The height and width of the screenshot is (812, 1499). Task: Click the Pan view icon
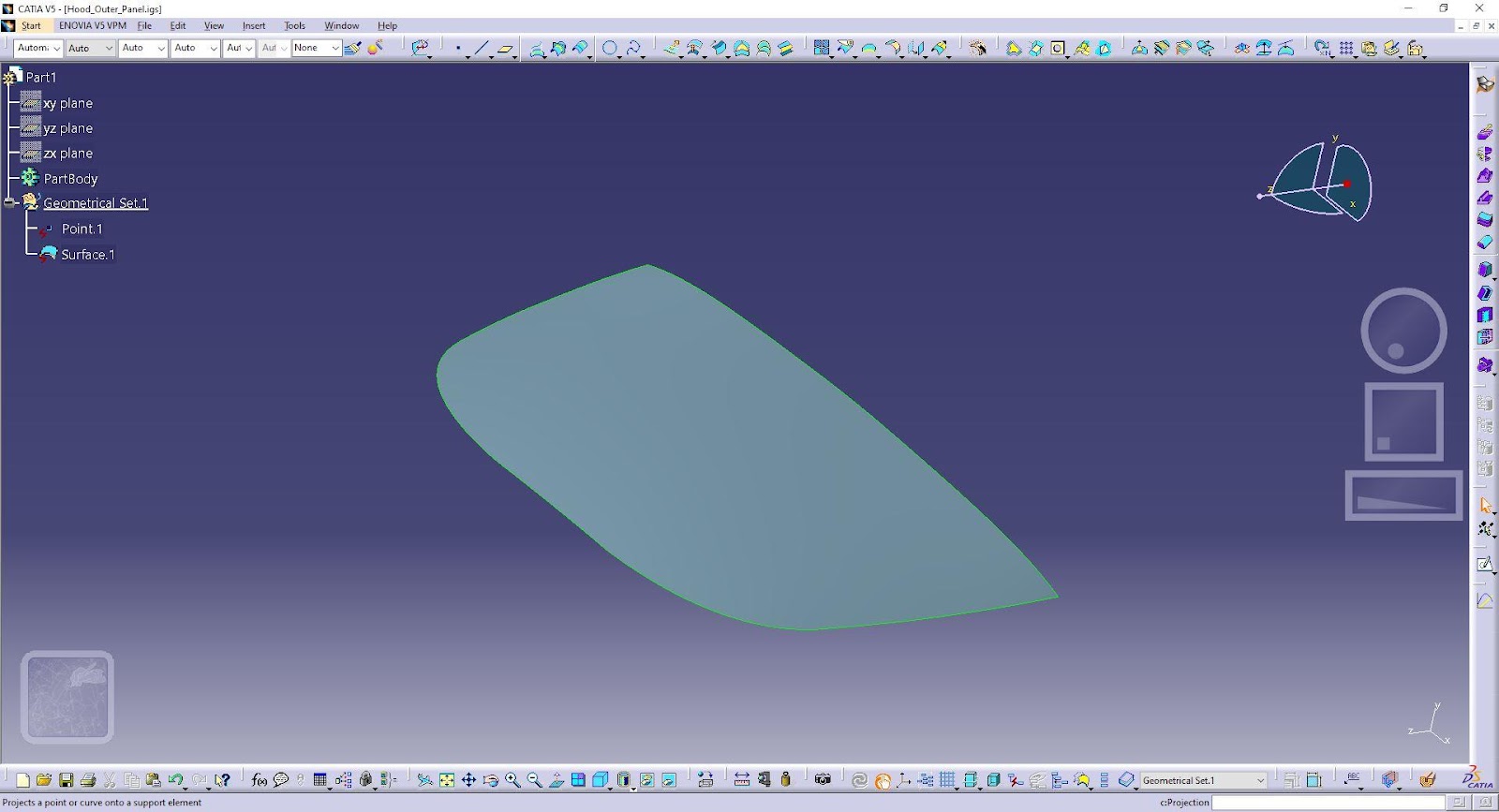(468, 780)
